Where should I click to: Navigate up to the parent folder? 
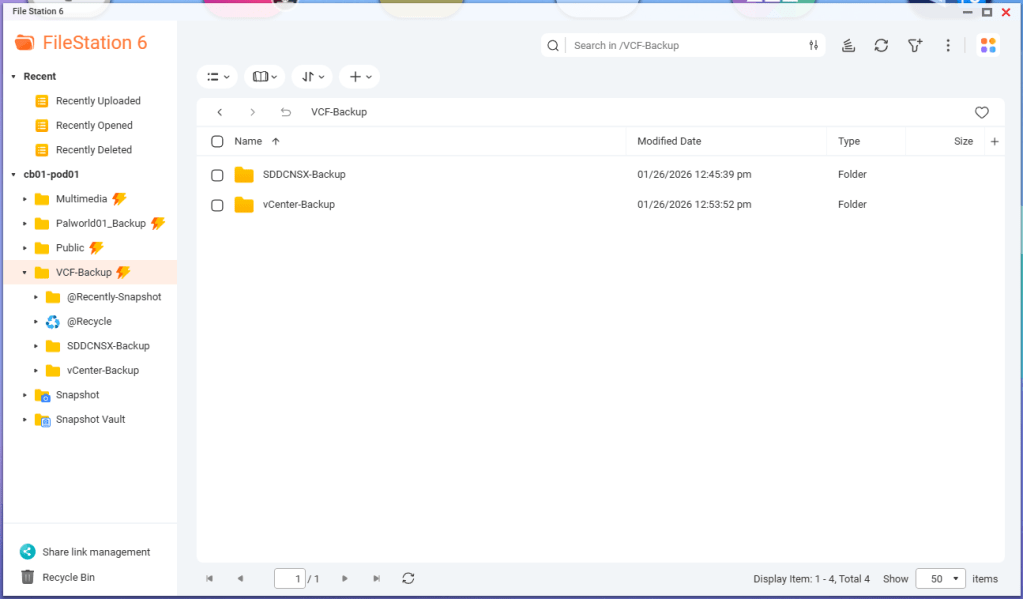[286, 112]
